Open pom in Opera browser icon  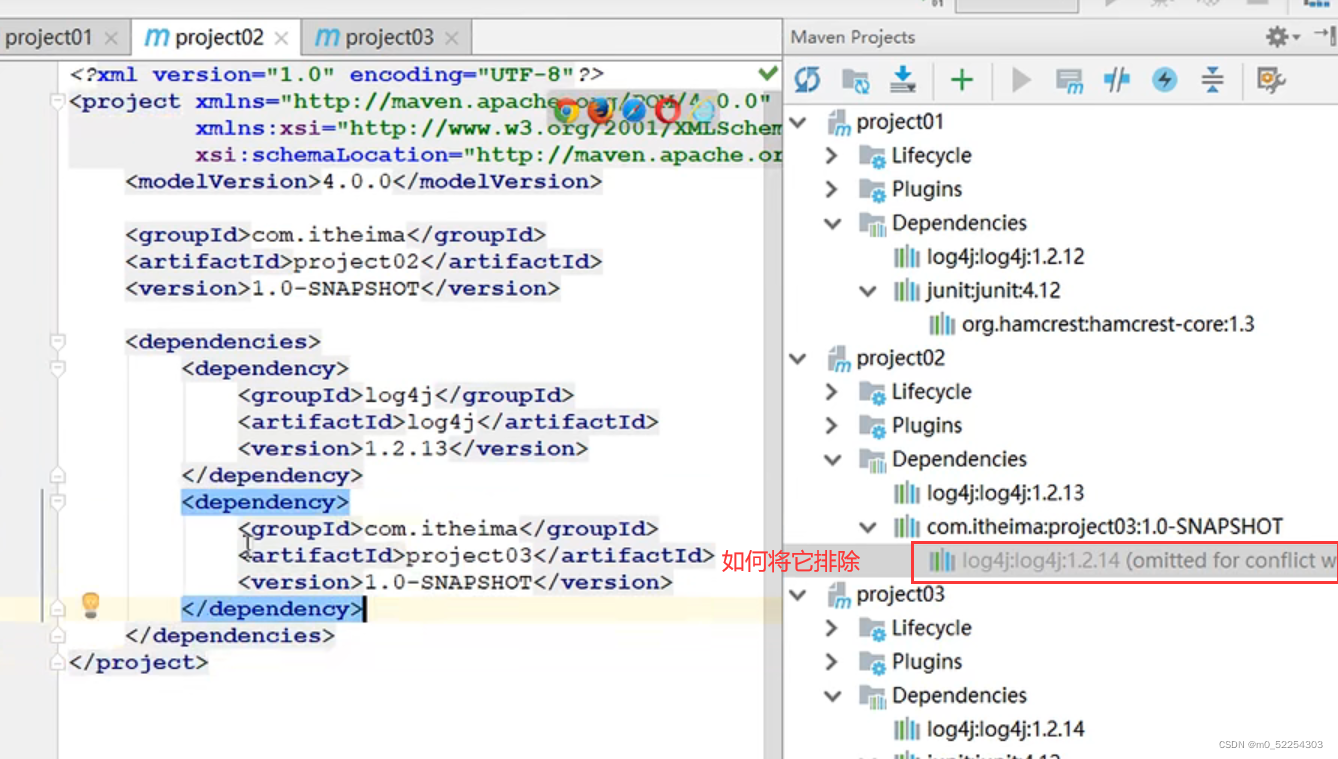pyautogui.click(x=668, y=110)
